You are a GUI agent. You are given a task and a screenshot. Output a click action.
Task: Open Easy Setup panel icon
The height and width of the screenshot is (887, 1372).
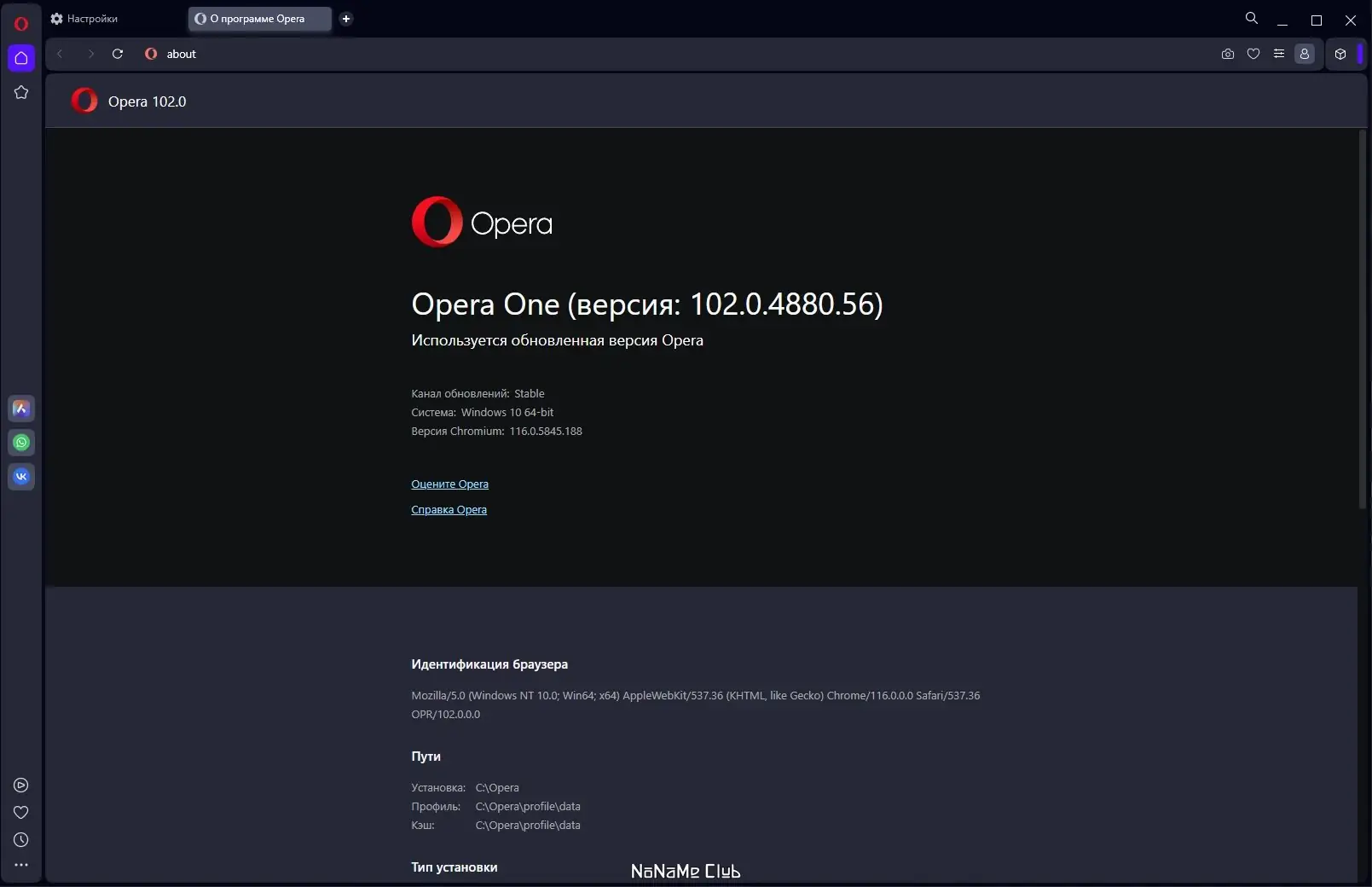(1279, 54)
